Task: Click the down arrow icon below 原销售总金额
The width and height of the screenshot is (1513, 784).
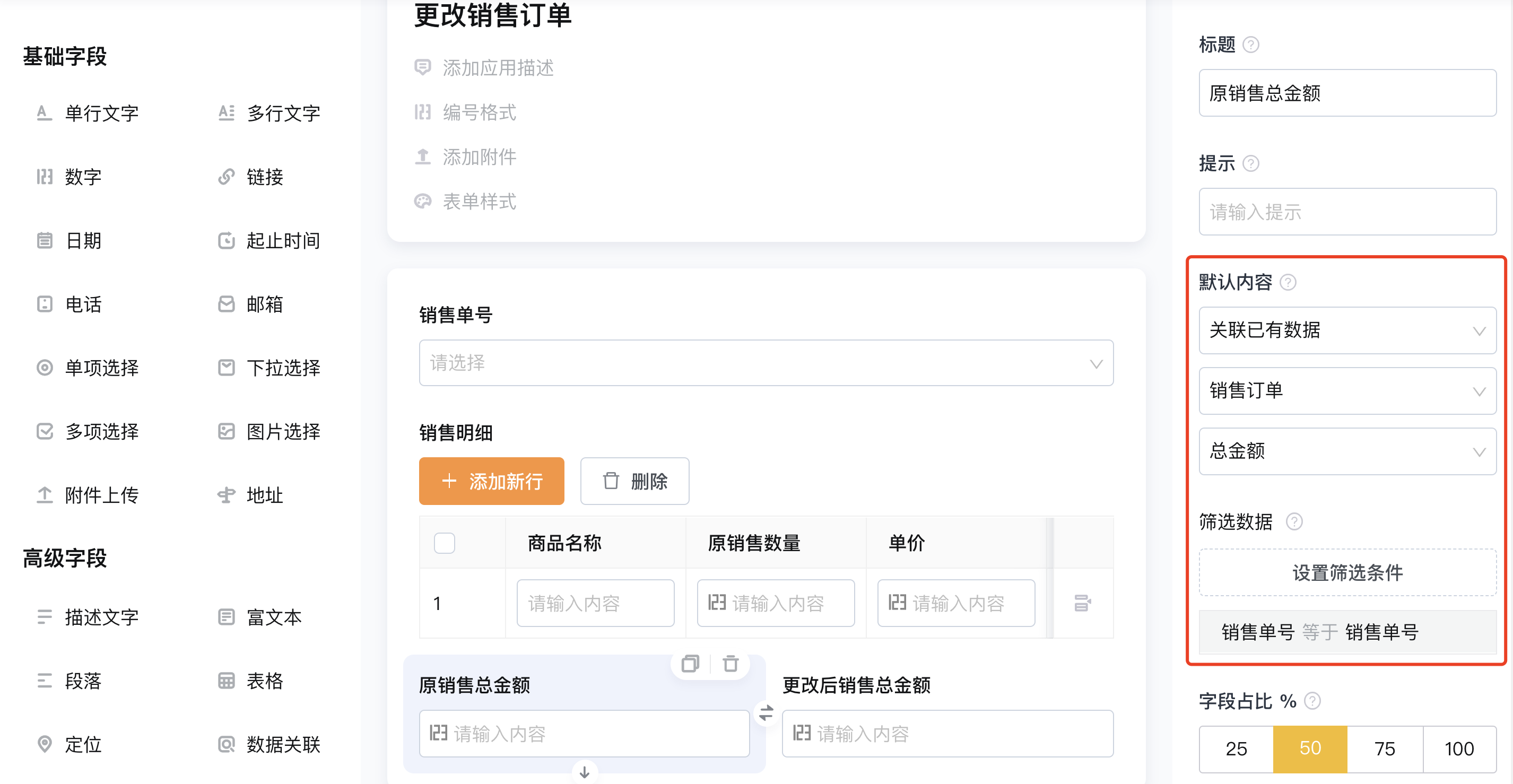Action: (x=585, y=772)
